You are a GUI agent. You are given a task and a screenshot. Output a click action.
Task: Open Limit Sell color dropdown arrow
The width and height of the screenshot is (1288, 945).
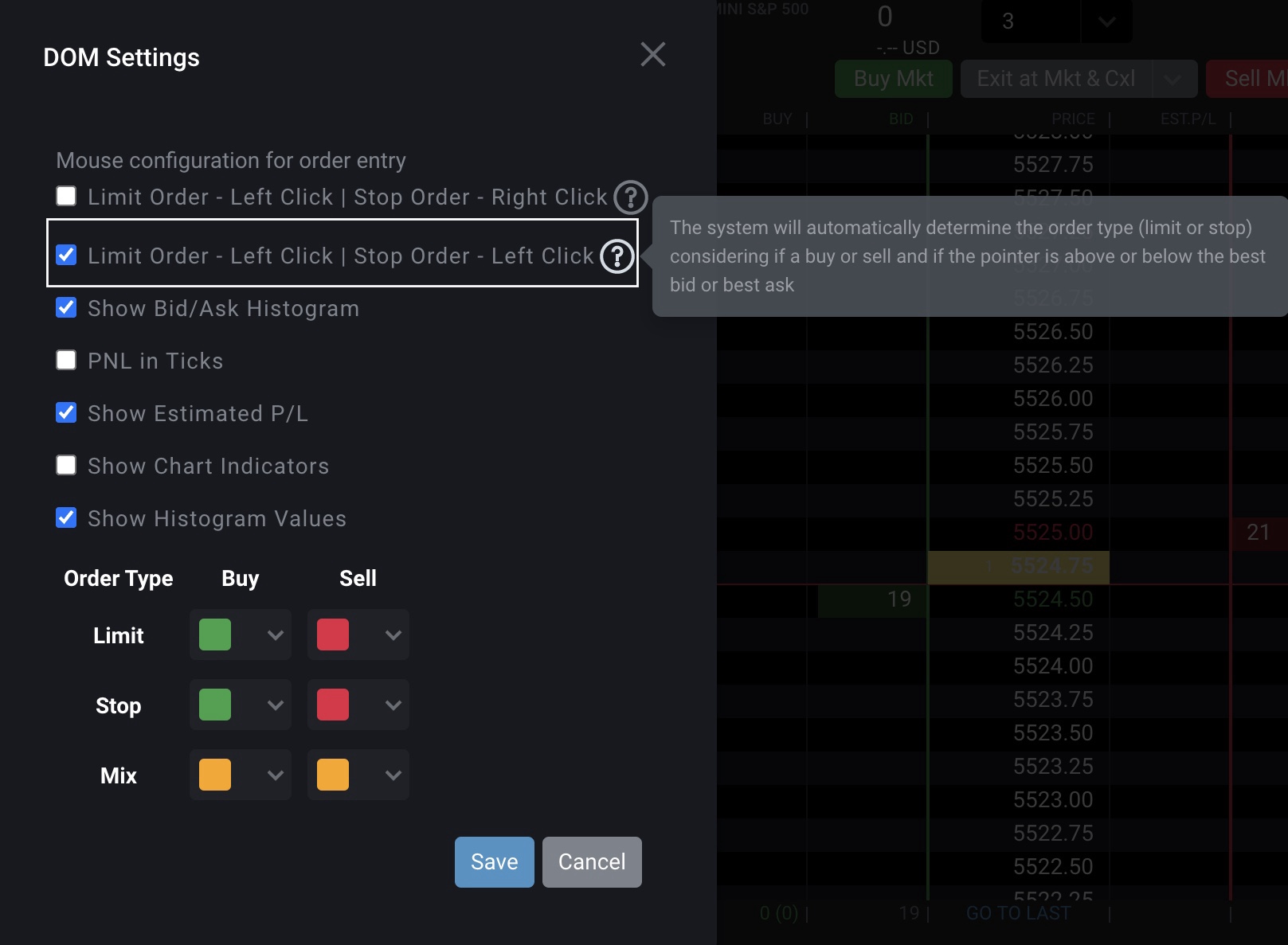pos(393,635)
